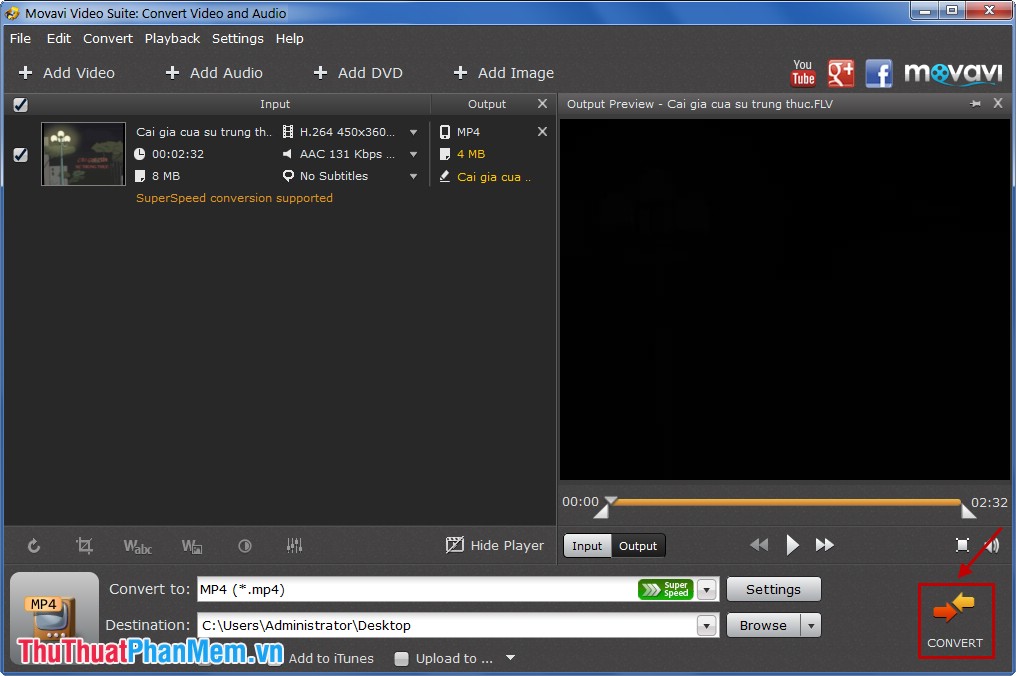This screenshot has width=1016, height=676.
Task: Open the Destination folder dropdown
Action: pyautogui.click(x=707, y=625)
